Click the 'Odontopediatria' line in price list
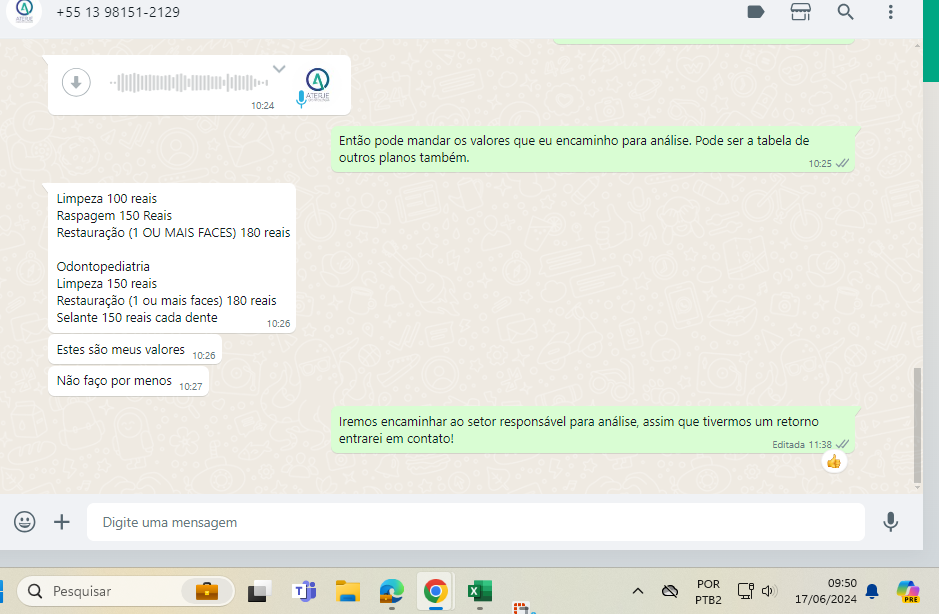939x614 pixels. click(103, 267)
